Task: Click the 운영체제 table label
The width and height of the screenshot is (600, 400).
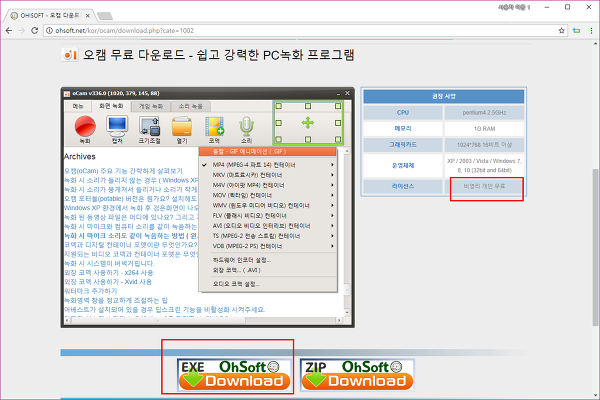Action: (x=403, y=165)
